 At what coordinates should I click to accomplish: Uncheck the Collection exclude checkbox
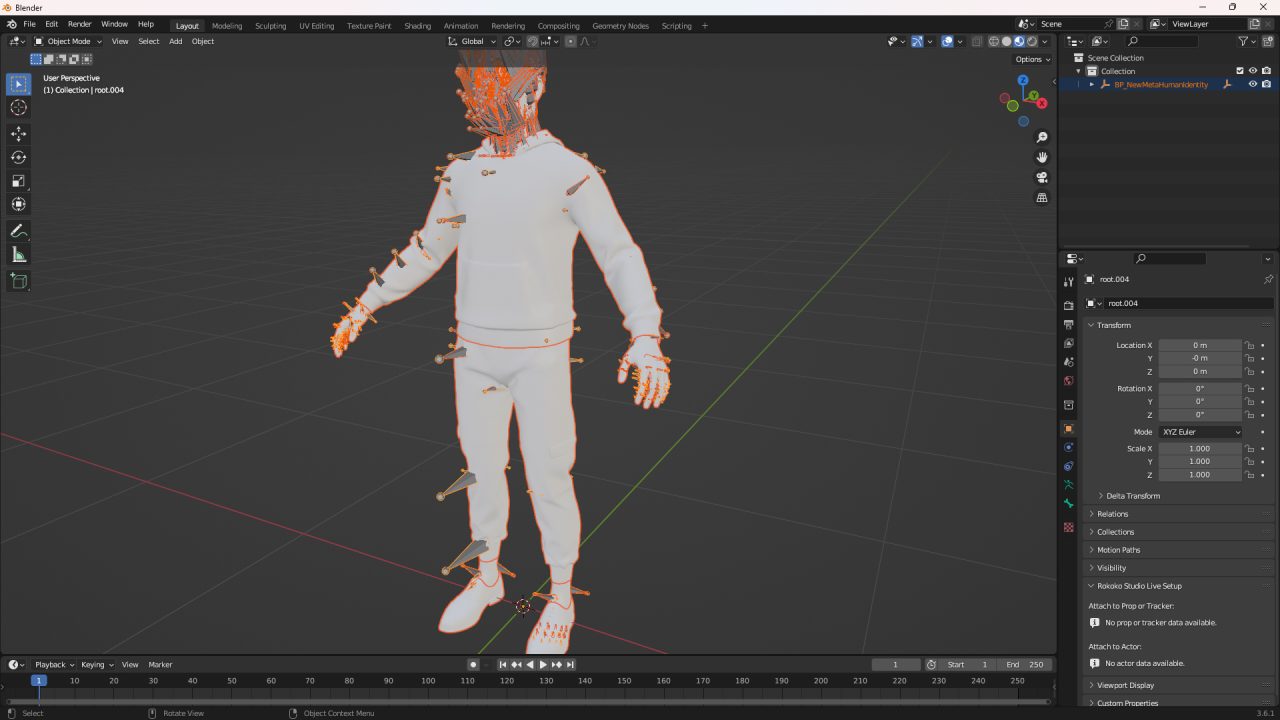[1240, 71]
